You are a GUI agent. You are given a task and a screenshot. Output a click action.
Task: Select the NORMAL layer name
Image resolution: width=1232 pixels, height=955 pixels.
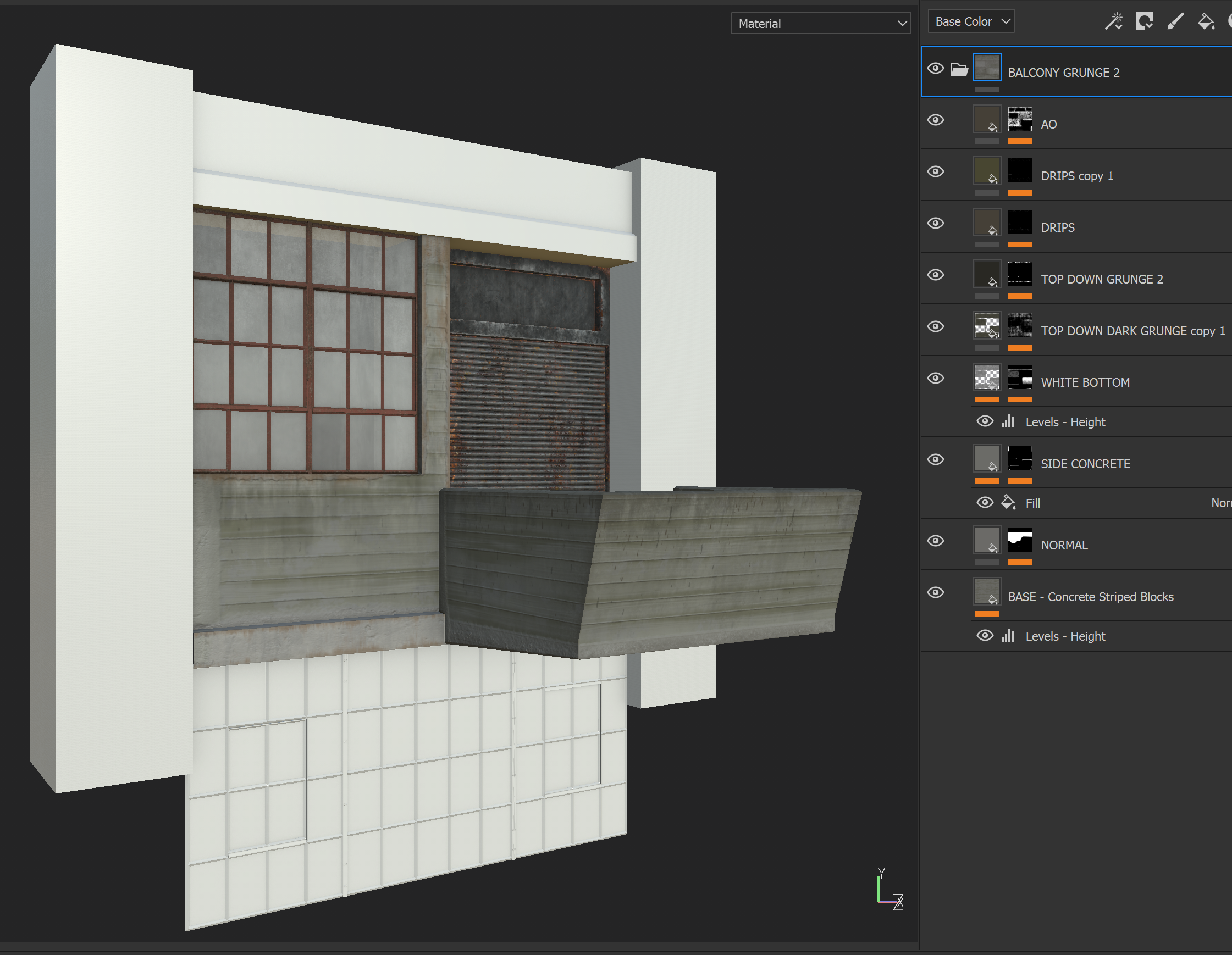1064,545
